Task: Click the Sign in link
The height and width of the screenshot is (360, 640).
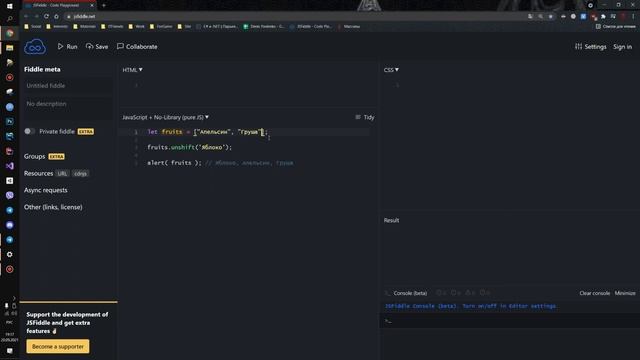Action: point(622,47)
